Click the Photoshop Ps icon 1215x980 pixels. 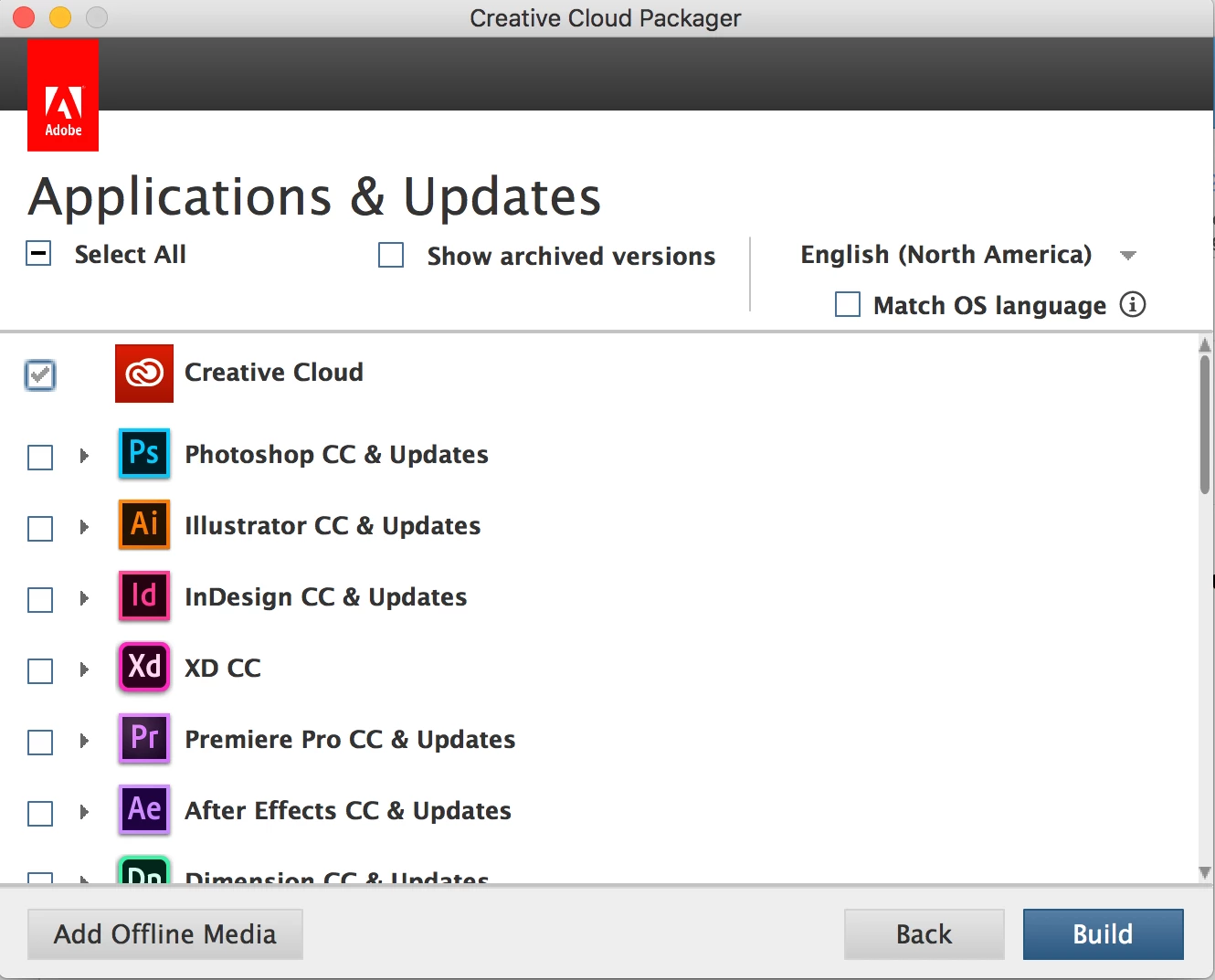144,453
